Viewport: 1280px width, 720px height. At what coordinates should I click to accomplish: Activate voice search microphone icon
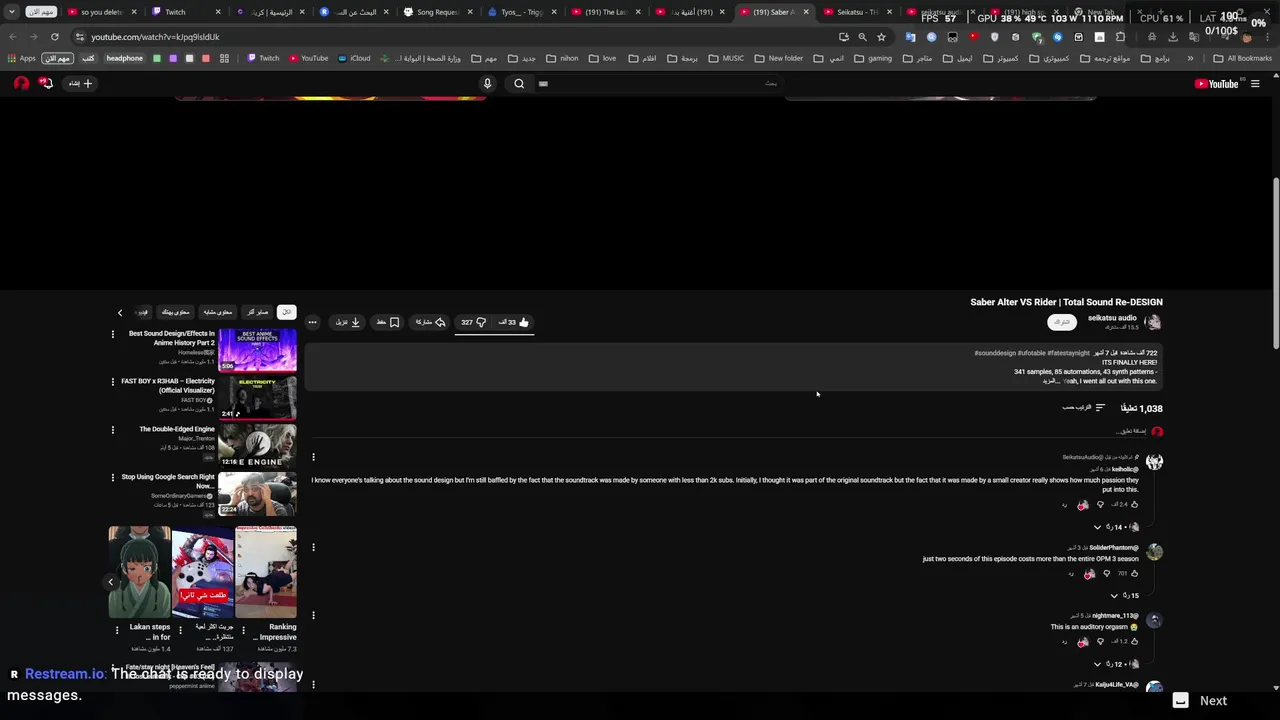click(x=487, y=84)
